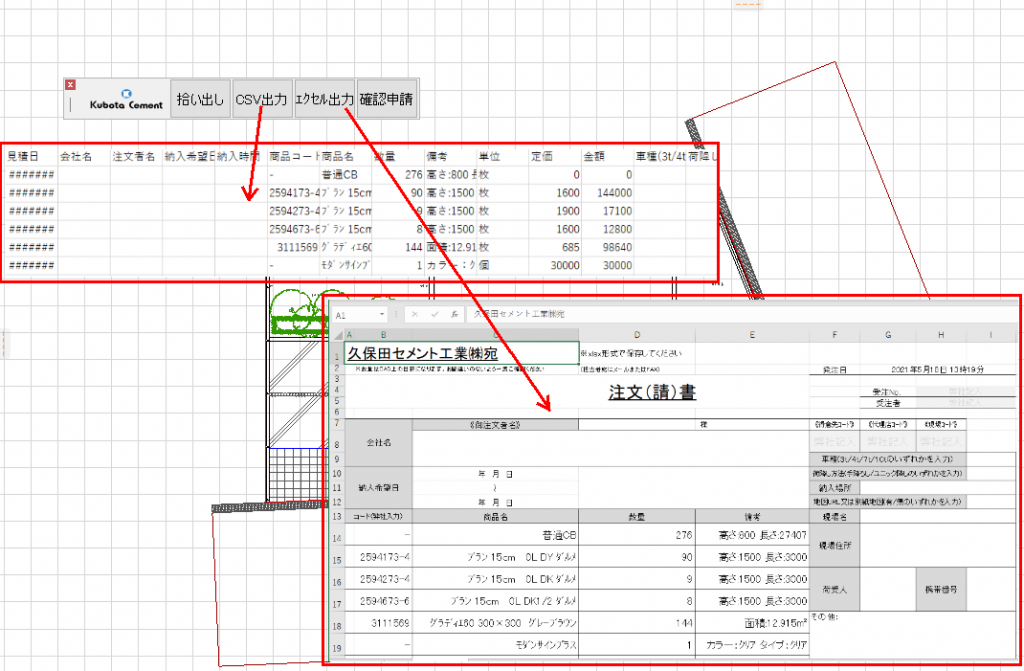Click Excel cell 3111569 in row 18

[x=379, y=623]
